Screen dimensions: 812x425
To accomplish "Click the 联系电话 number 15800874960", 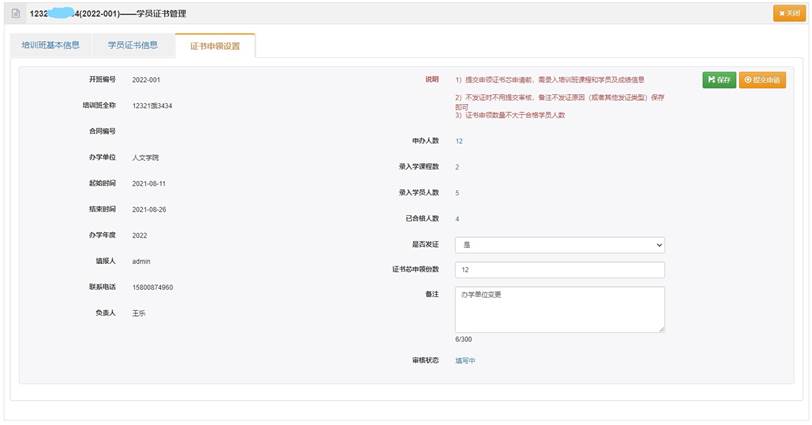I will pos(152,287).
